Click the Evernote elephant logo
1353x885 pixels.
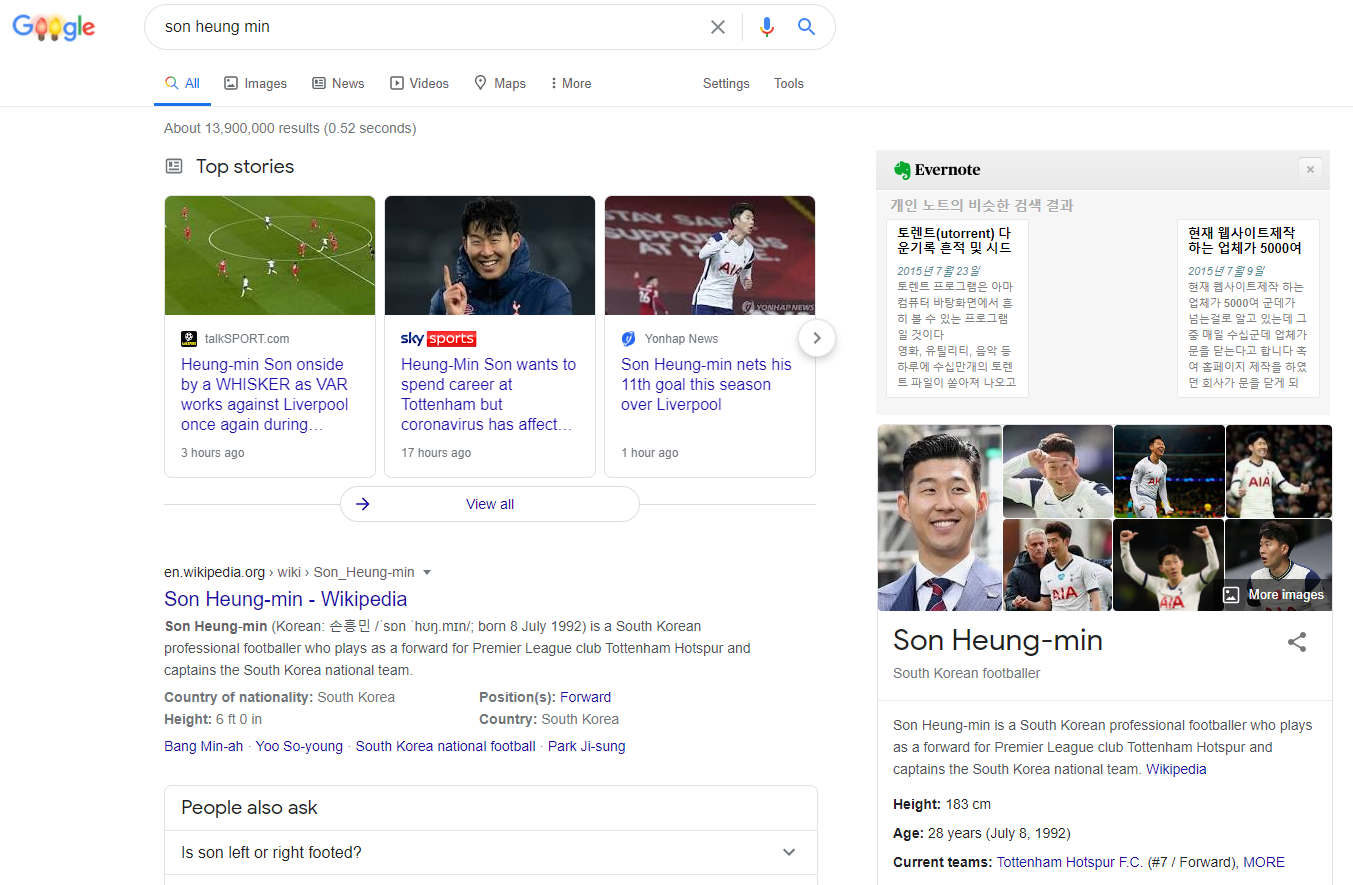click(x=902, y=170)
